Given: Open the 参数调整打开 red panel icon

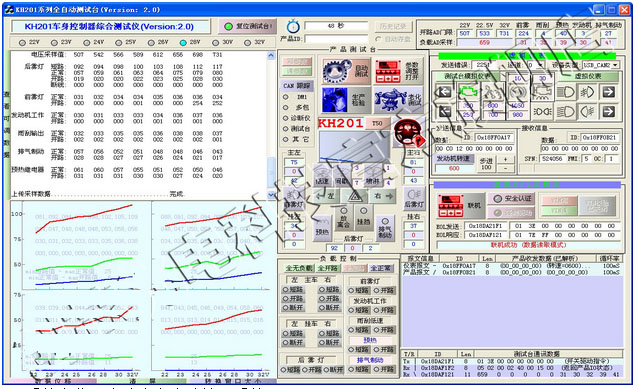Looking at the screenshot, I should click(x=398, y=71).
